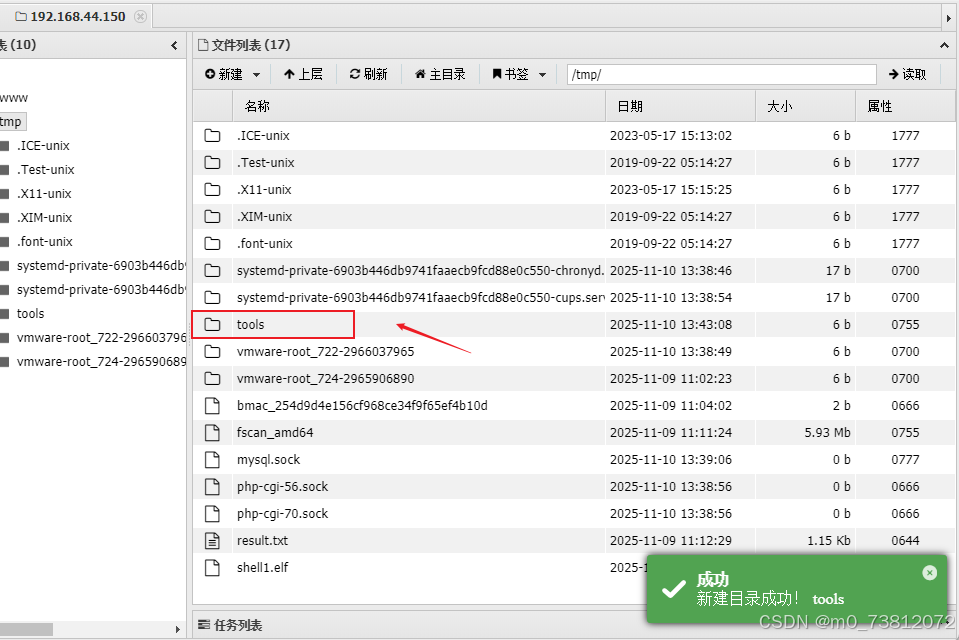Click the .Test-unix folder icon in file list

[x=212, y=163]
